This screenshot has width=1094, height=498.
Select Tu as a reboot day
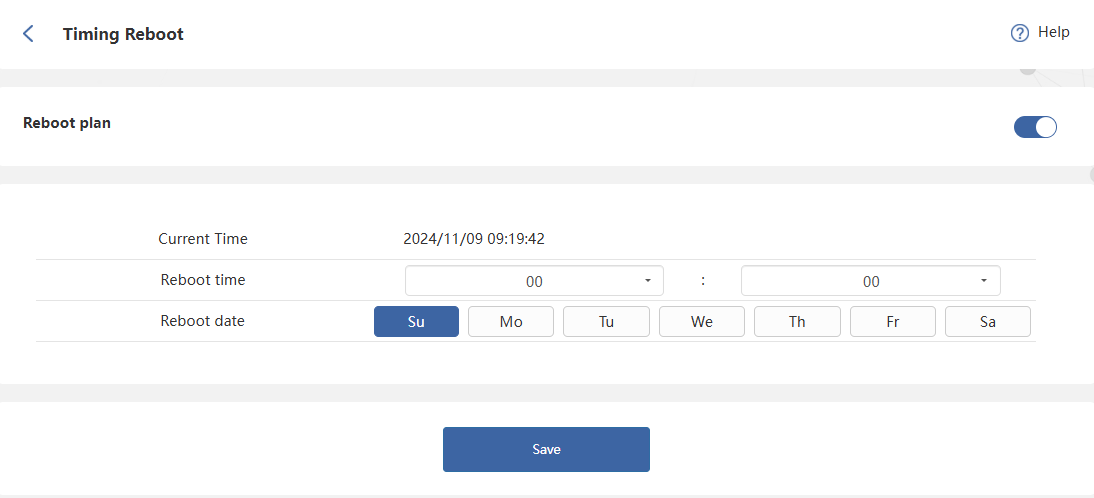point(606,322)
